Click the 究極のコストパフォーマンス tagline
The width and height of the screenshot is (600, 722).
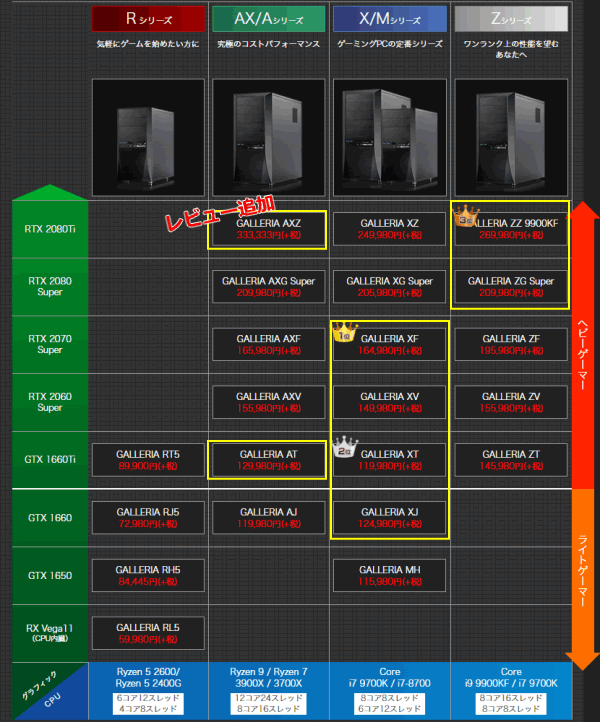pyautogui.click(x=268, y=44)
